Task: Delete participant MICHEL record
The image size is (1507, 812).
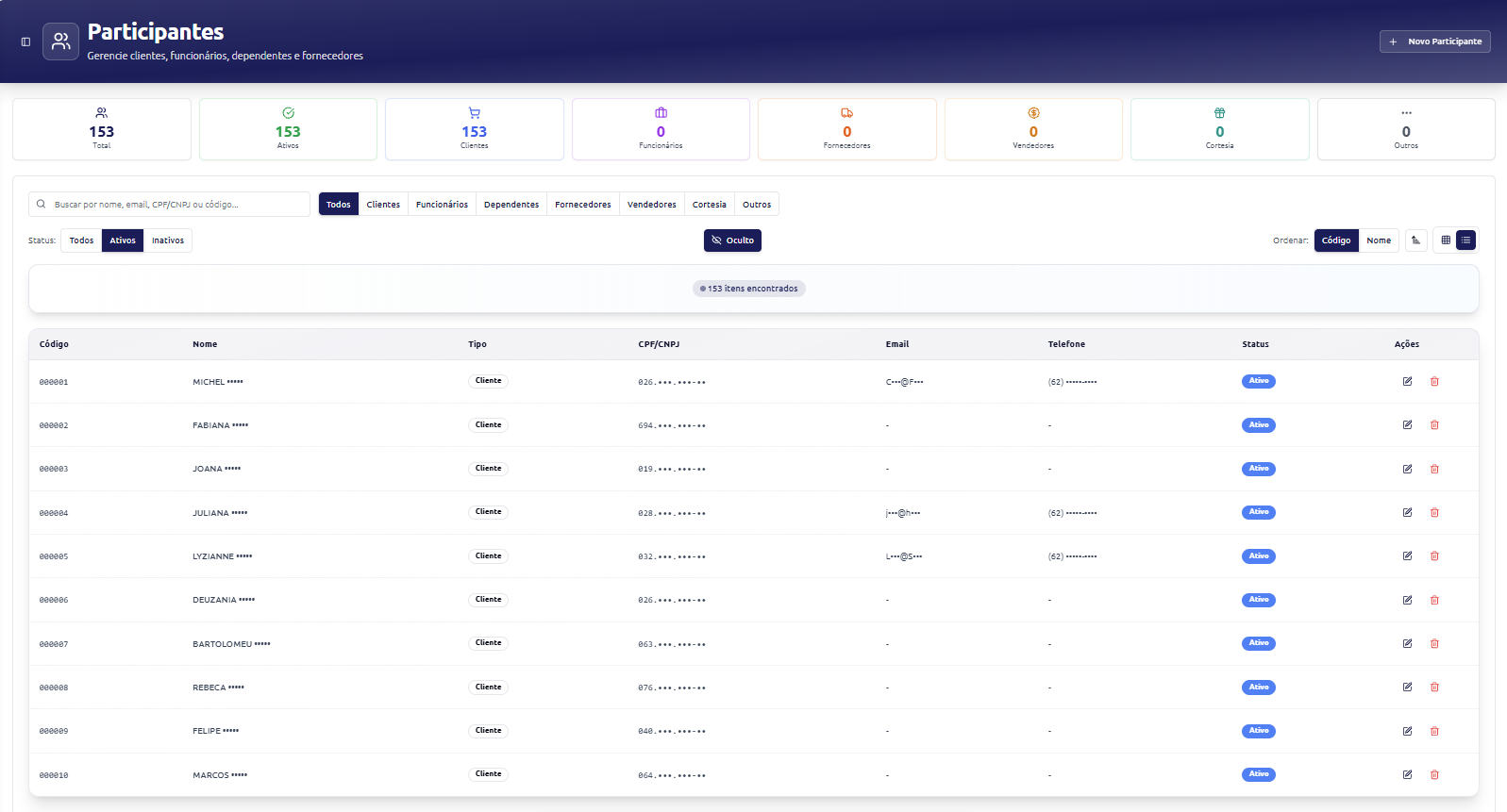Action: point(1434,382)
